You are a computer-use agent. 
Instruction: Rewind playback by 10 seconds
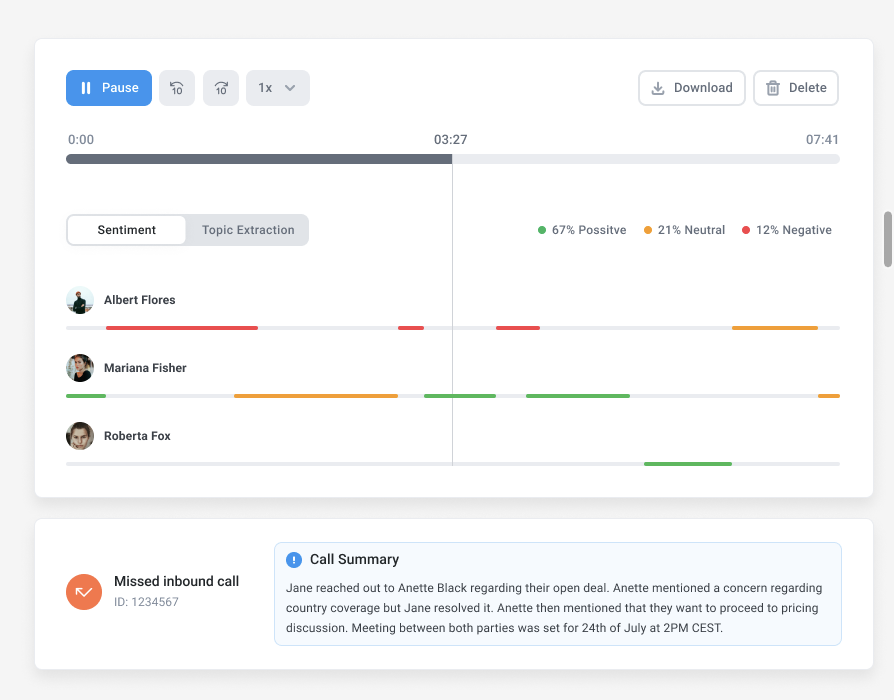pyautogui.click(x=177, y=88)
